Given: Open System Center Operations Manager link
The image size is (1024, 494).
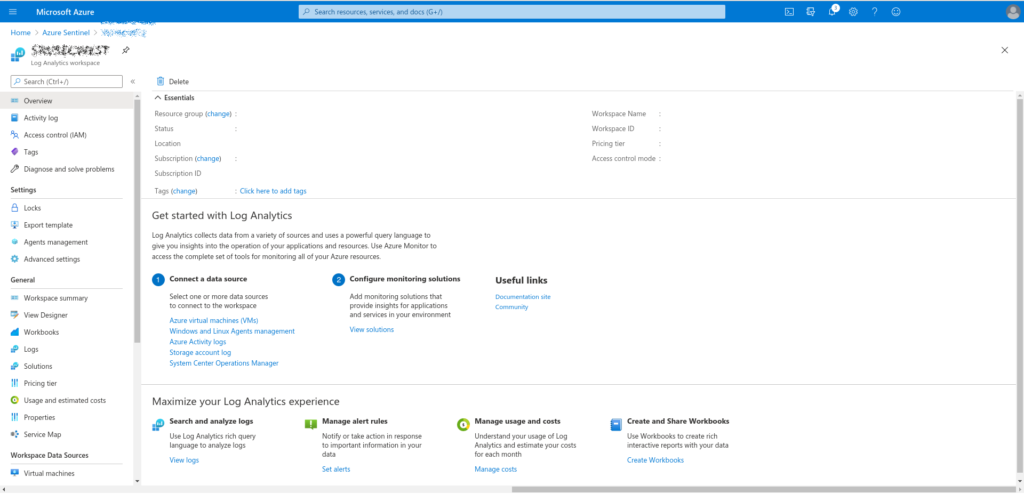Looking at the screenshot, I should (224, 363).
